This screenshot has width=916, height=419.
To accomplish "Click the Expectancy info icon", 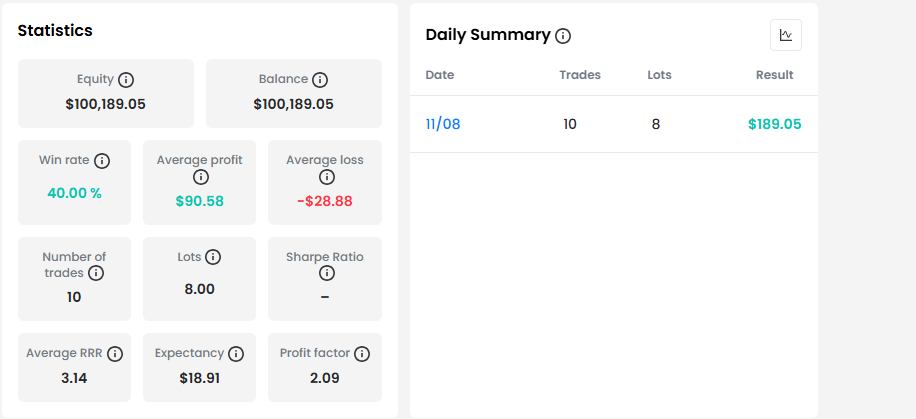I will [x=235, y=354].
